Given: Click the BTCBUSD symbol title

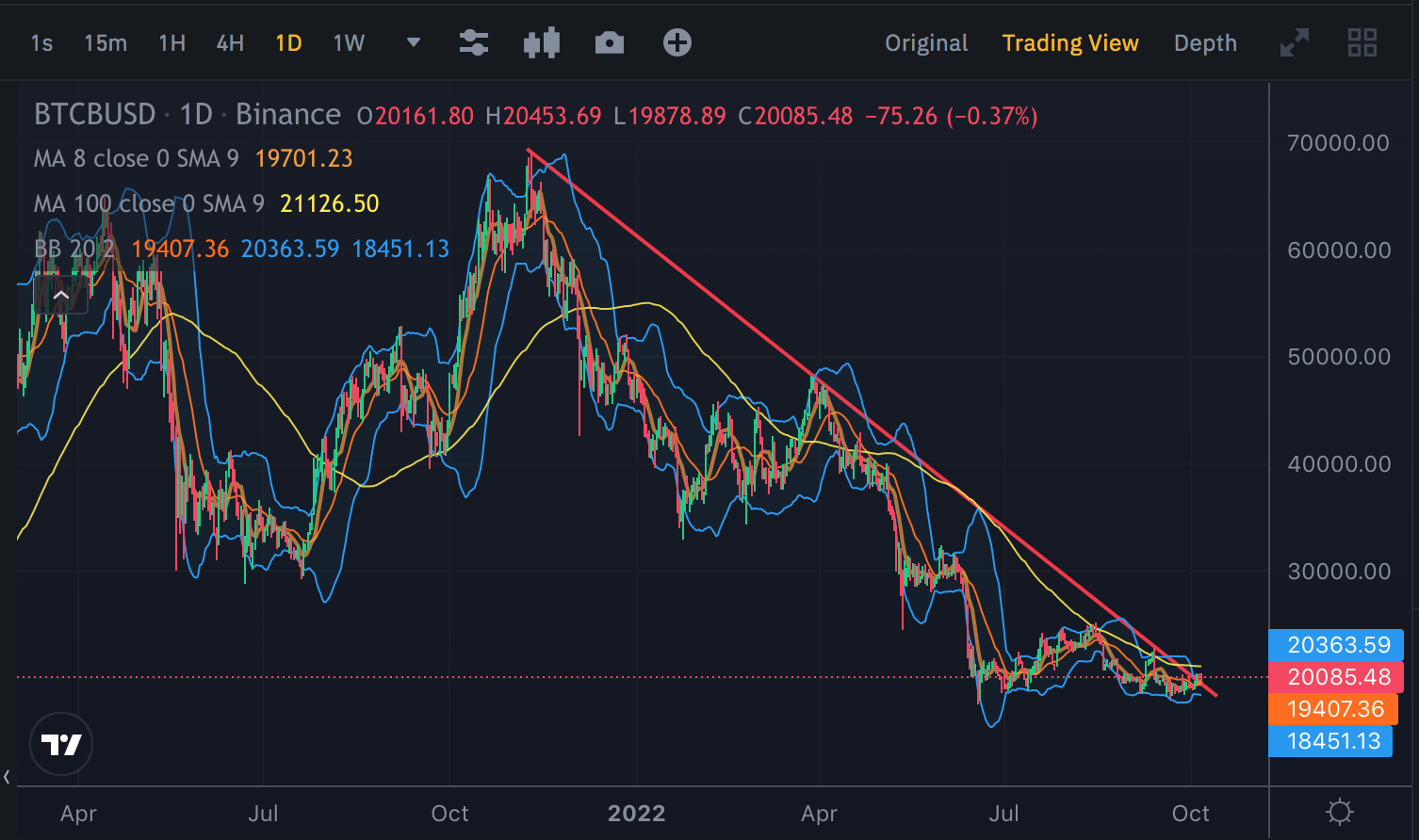Looking at the screenshot, I should 94,115.
